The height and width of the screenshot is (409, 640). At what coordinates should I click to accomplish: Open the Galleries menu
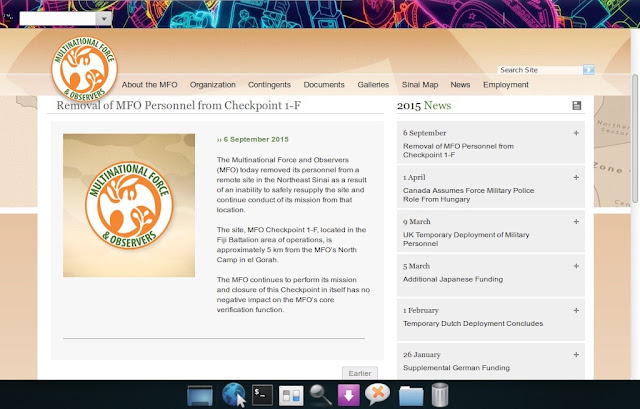pyautogui.click(x=373, y=85)
